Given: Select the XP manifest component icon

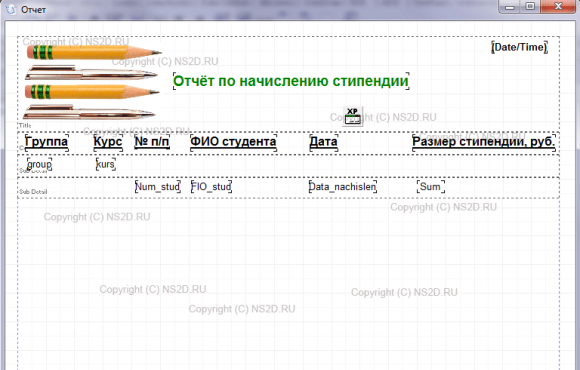Looking at the screenshot, I should pos(353,117).
